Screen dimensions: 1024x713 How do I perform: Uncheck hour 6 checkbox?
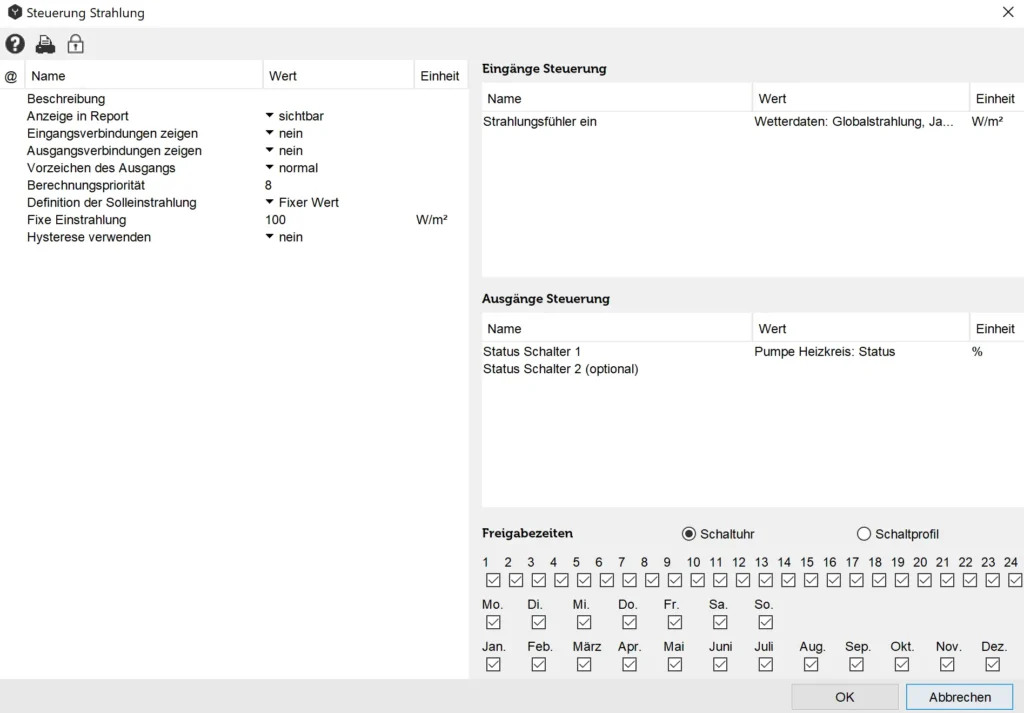tap(607, 580)
